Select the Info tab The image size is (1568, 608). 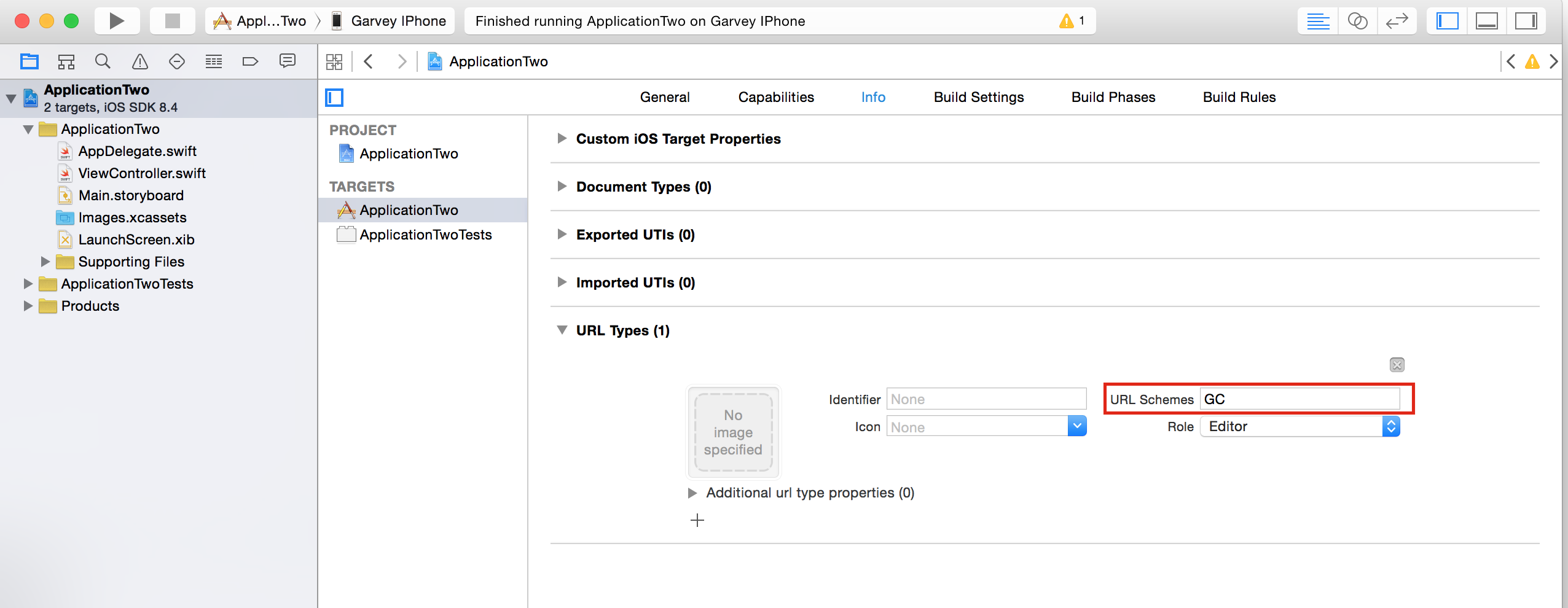[873, 97]
